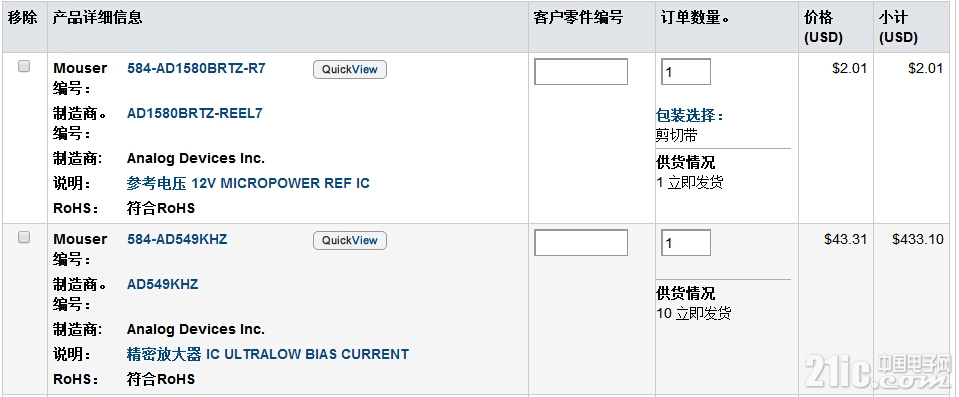
Task: Click customer part number field for AD549KHZ
Action: [581, 243]
